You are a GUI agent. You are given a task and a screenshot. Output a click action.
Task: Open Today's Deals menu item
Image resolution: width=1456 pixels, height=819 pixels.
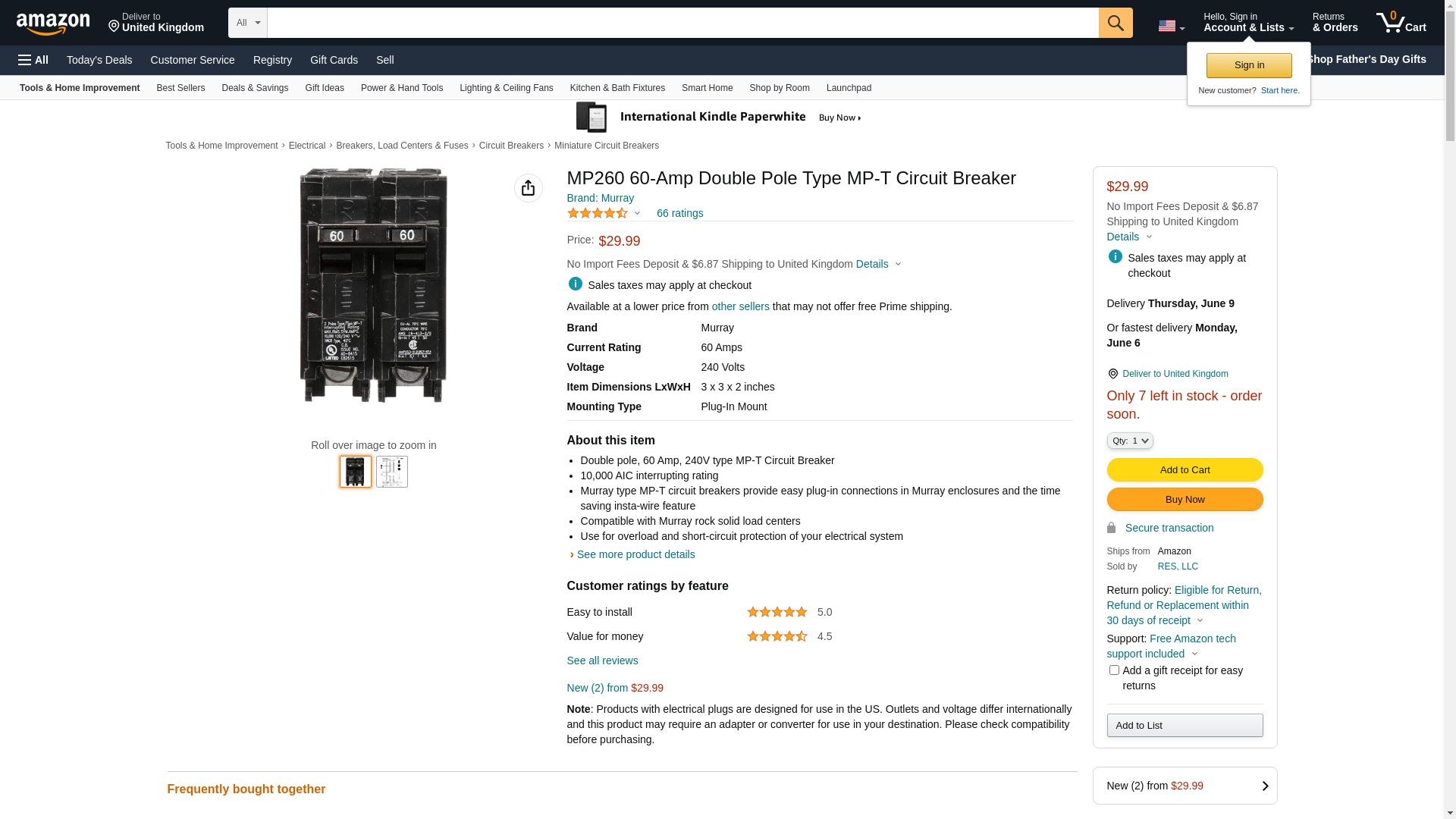(x=99, y=60)
